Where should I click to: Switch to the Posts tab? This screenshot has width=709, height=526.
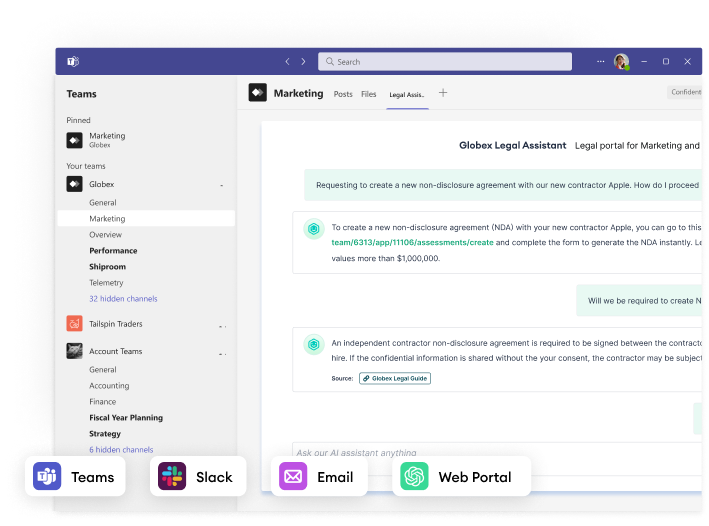[343, 94]
